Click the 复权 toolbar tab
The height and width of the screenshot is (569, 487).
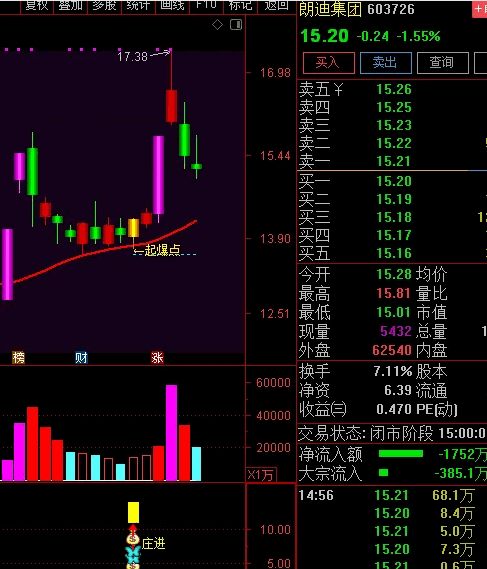click(37, 5)
